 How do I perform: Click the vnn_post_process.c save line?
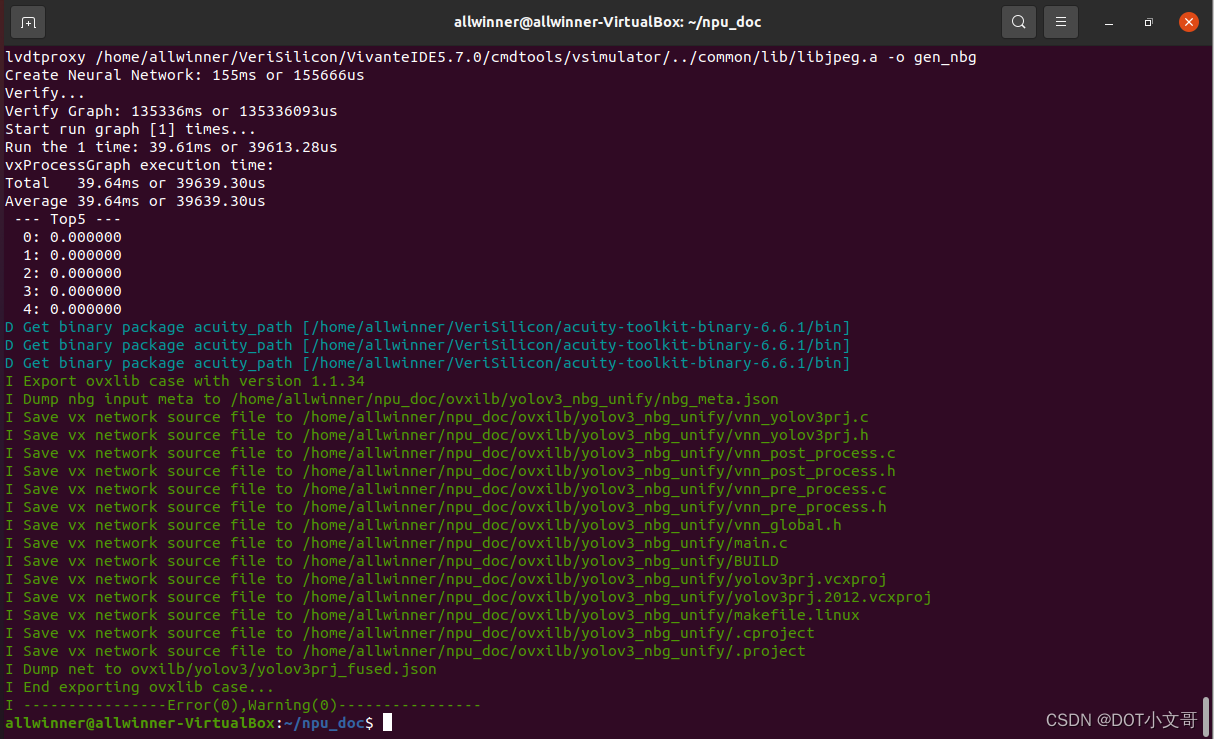450,453
